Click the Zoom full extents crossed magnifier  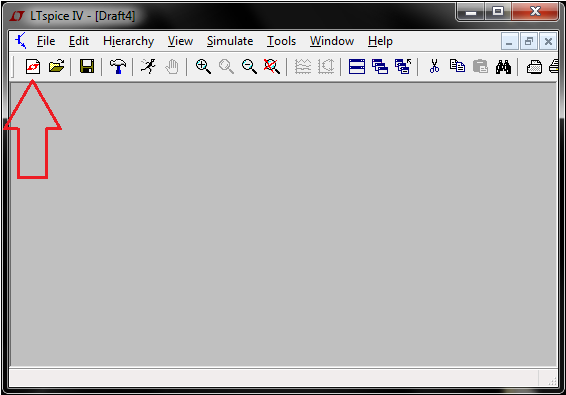tap(272, 67)
